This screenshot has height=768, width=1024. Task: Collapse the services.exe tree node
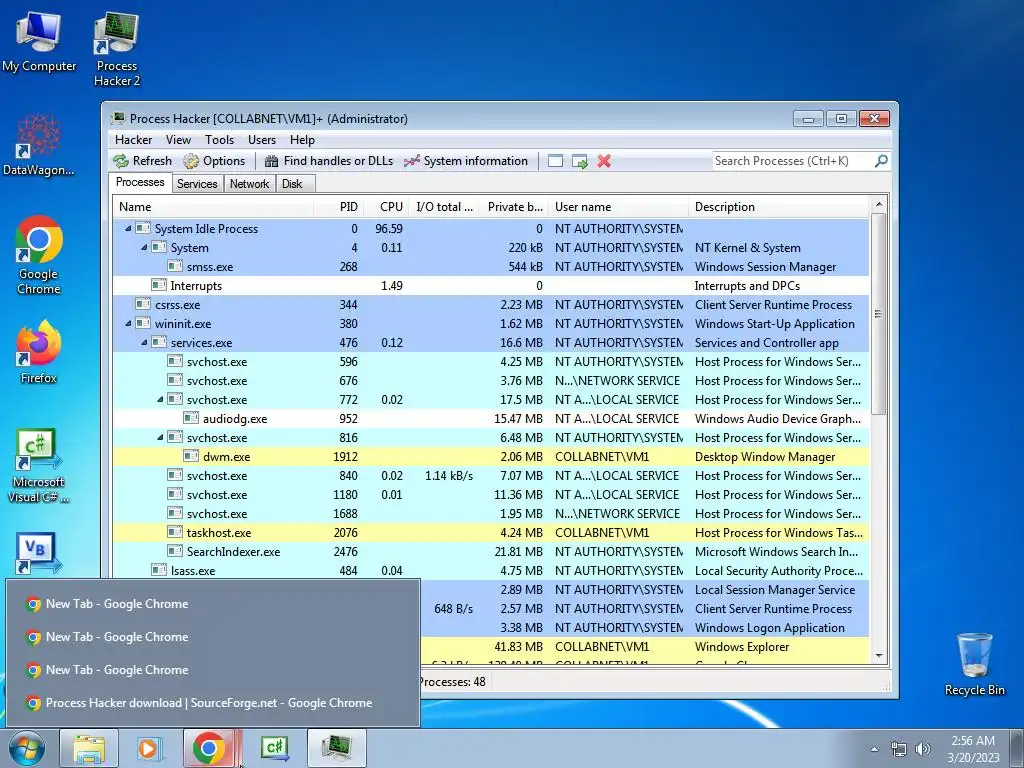(x=144, y=343)
